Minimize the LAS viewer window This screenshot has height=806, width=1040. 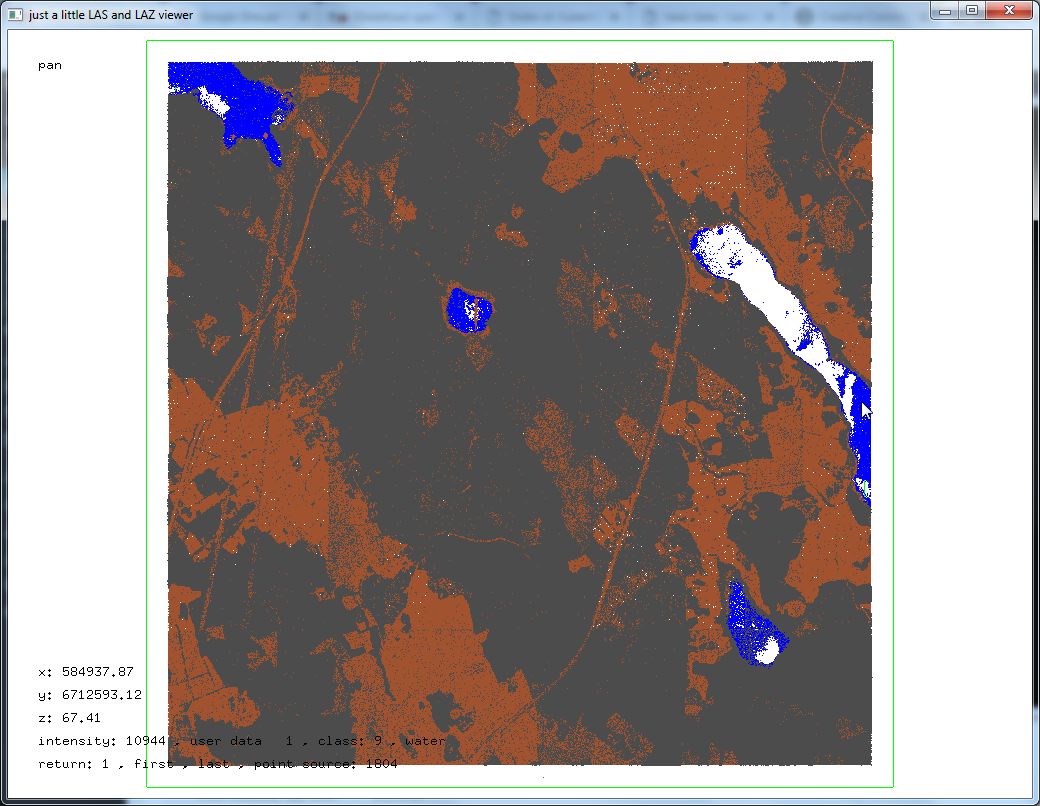(x=945, y=10)
